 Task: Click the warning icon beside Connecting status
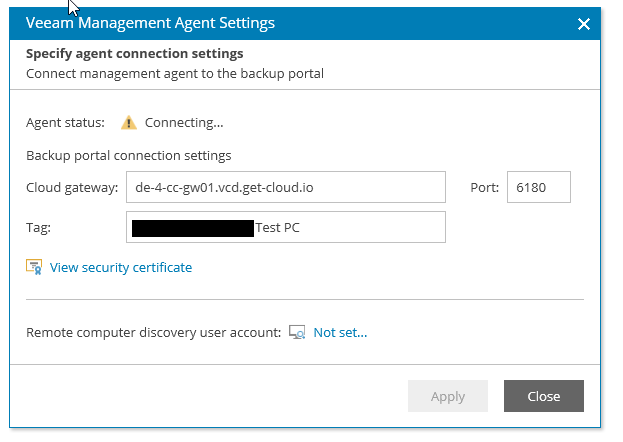coord(129,122)
